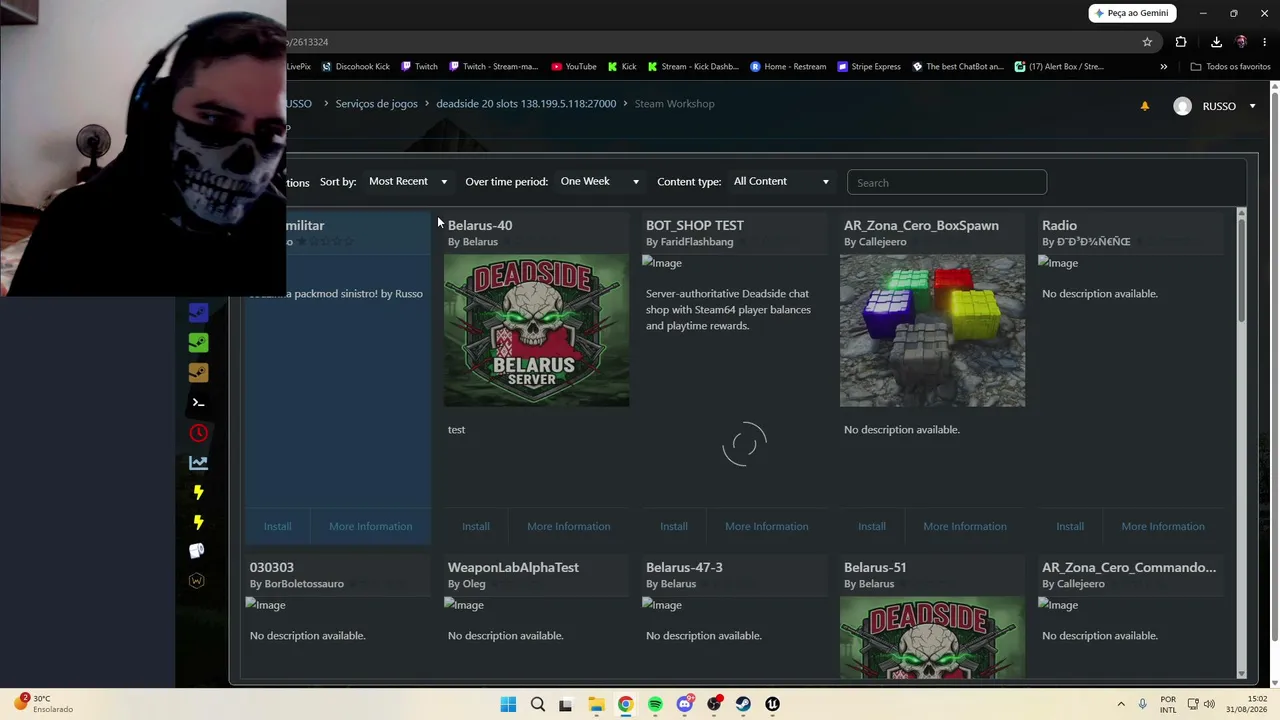Open the Content type All Content dropdown
This screenshot has width=1280, height=720.
781,182
